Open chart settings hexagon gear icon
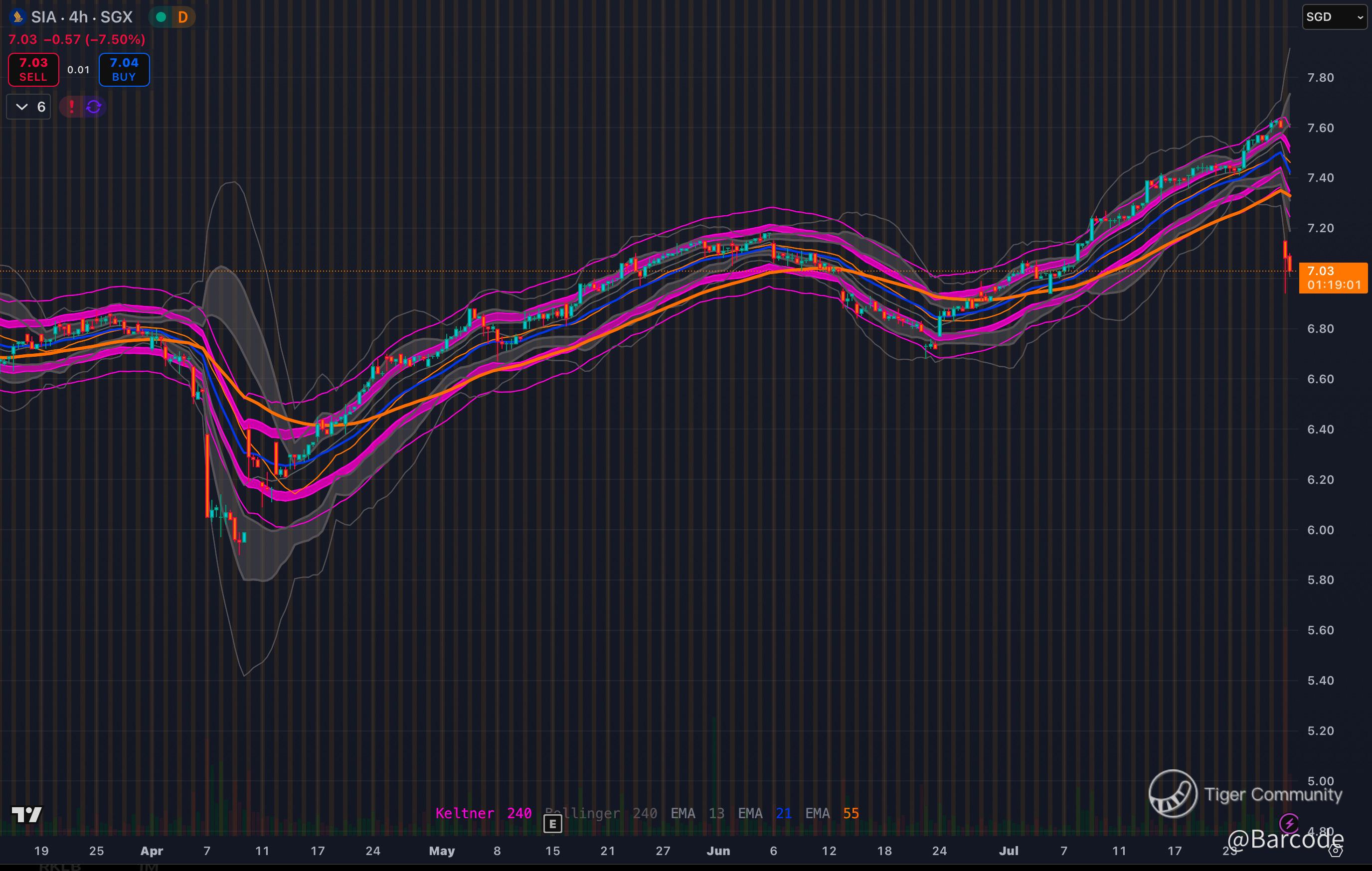The width and height of the screenshot is (1372, 871). coord(1336,851)
